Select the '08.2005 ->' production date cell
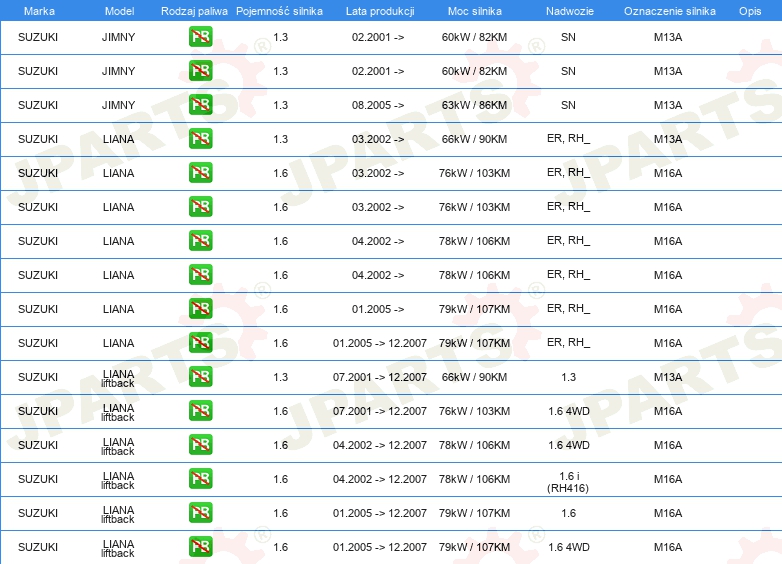 [x=378, y=105]
